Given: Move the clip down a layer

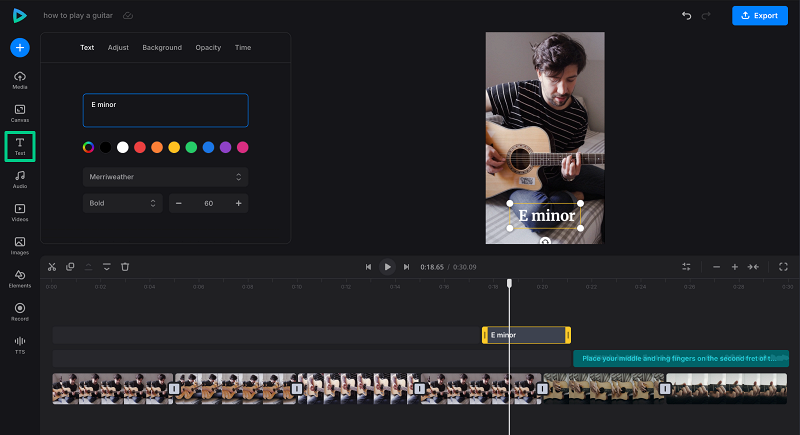Looking at the screenshot, I should [x=107, y=267].
